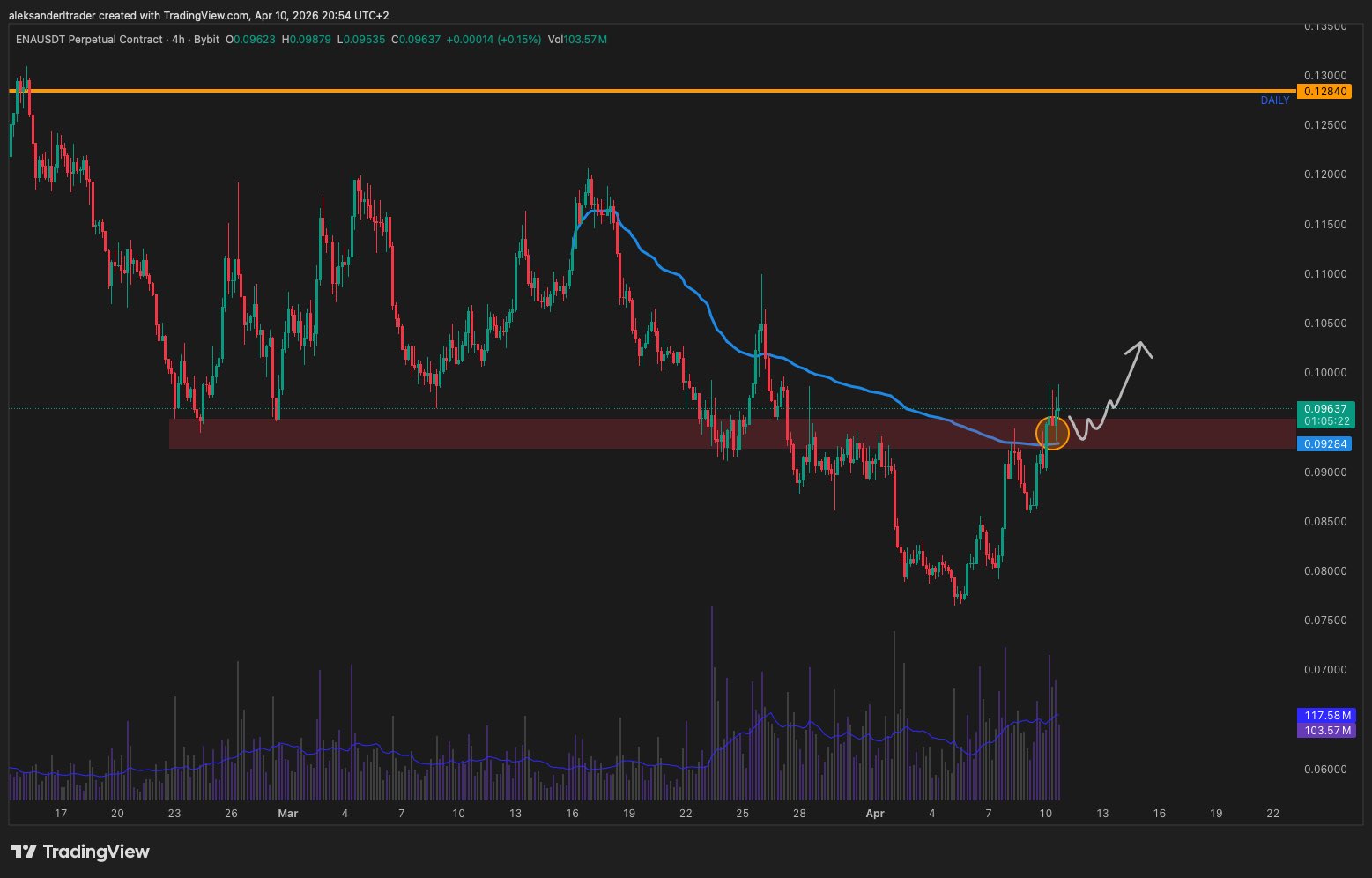This screenshot has height=878, width=1372.
Task: Click the DAILY label under the orange line
Action: (1274, 100)
